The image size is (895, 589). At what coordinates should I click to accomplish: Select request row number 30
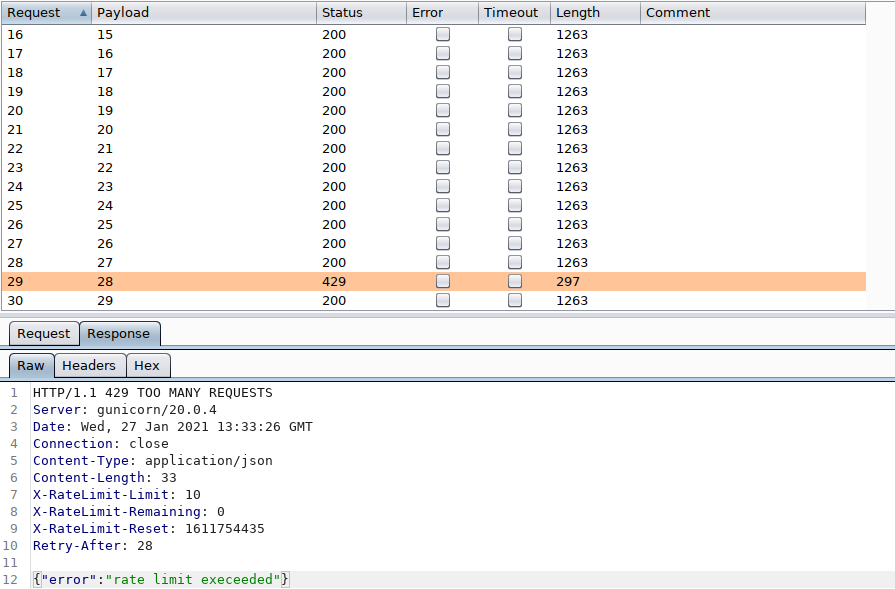(x=15, y=300)
